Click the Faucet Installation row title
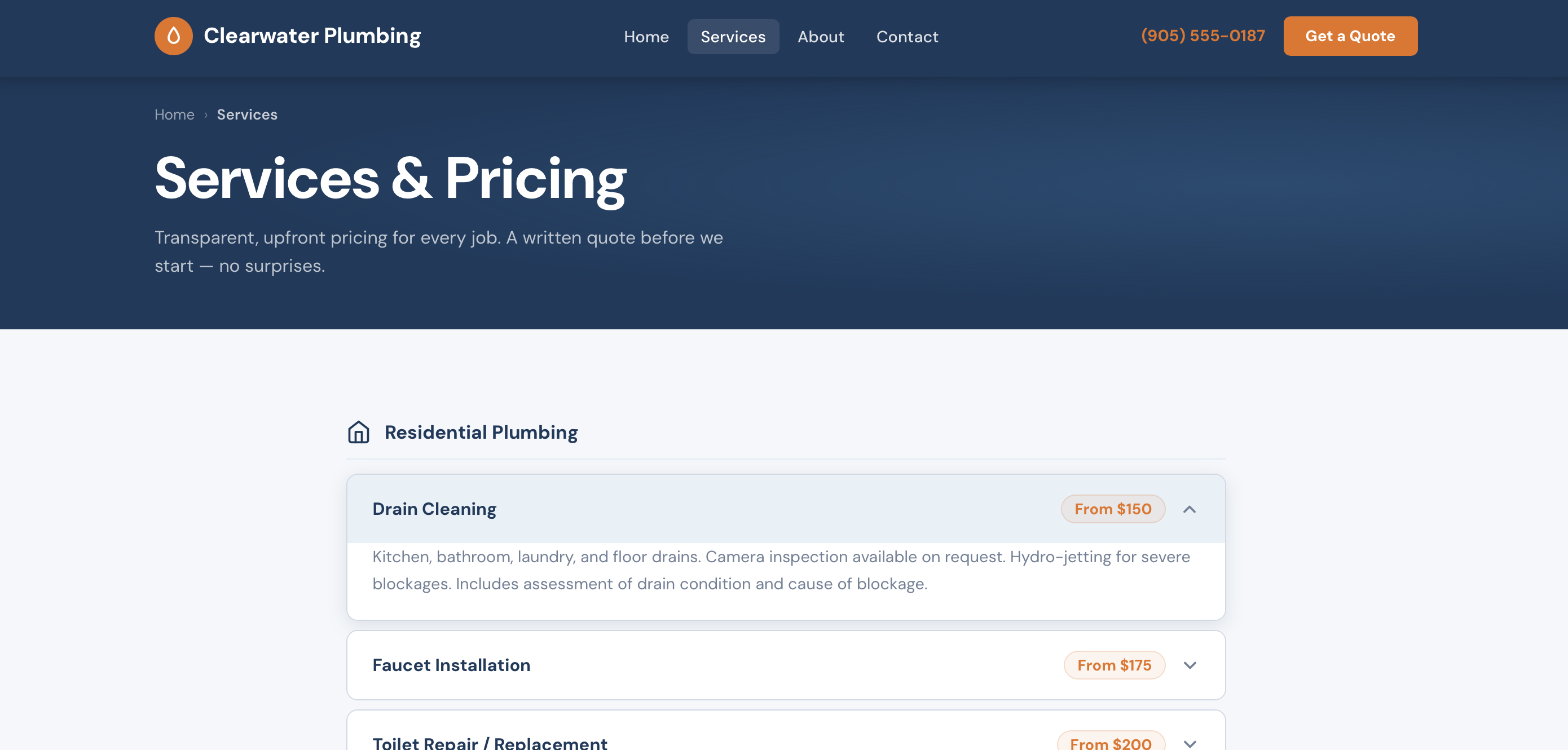 [451, 665]
